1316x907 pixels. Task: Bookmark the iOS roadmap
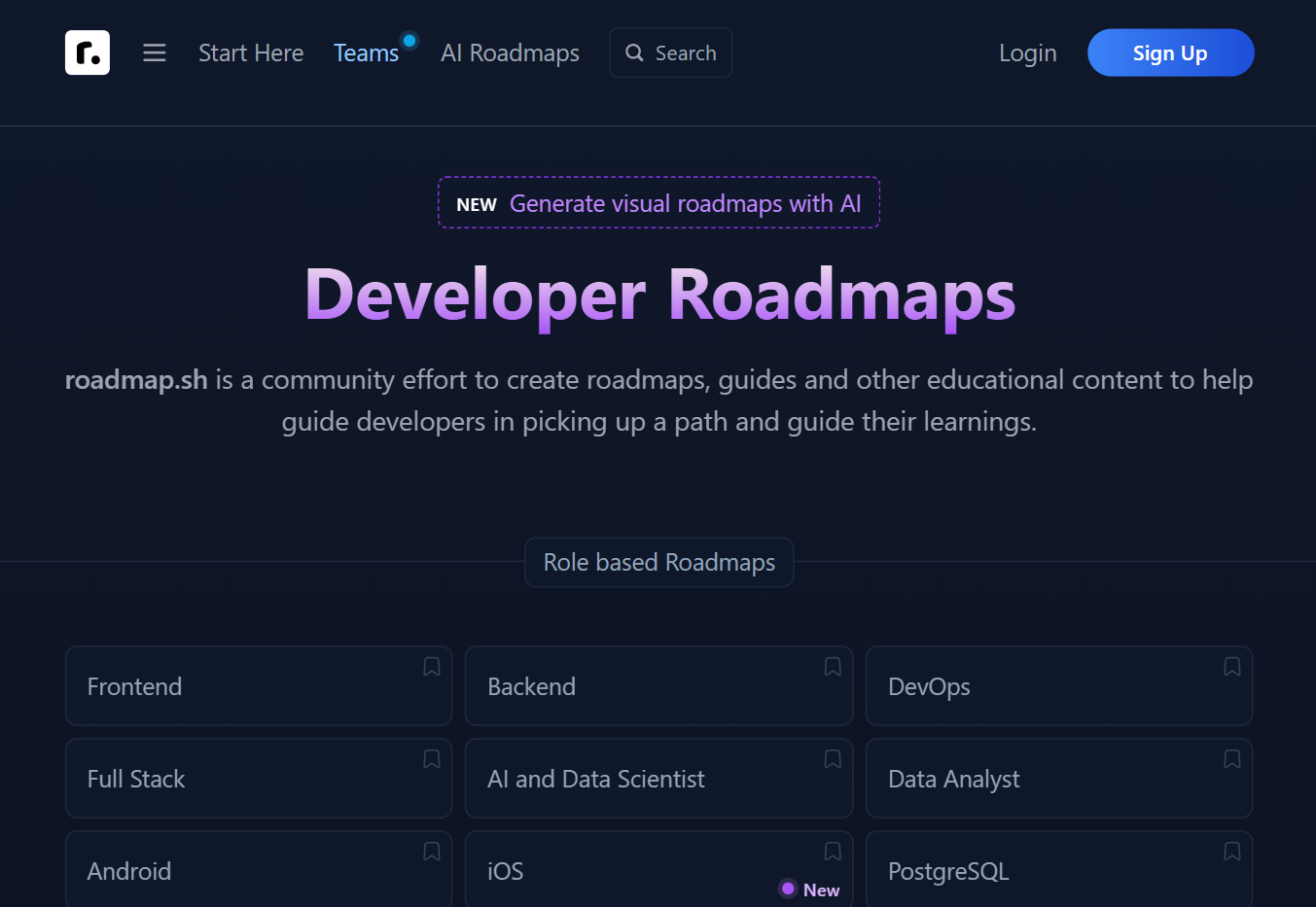[x=833, y=852]
